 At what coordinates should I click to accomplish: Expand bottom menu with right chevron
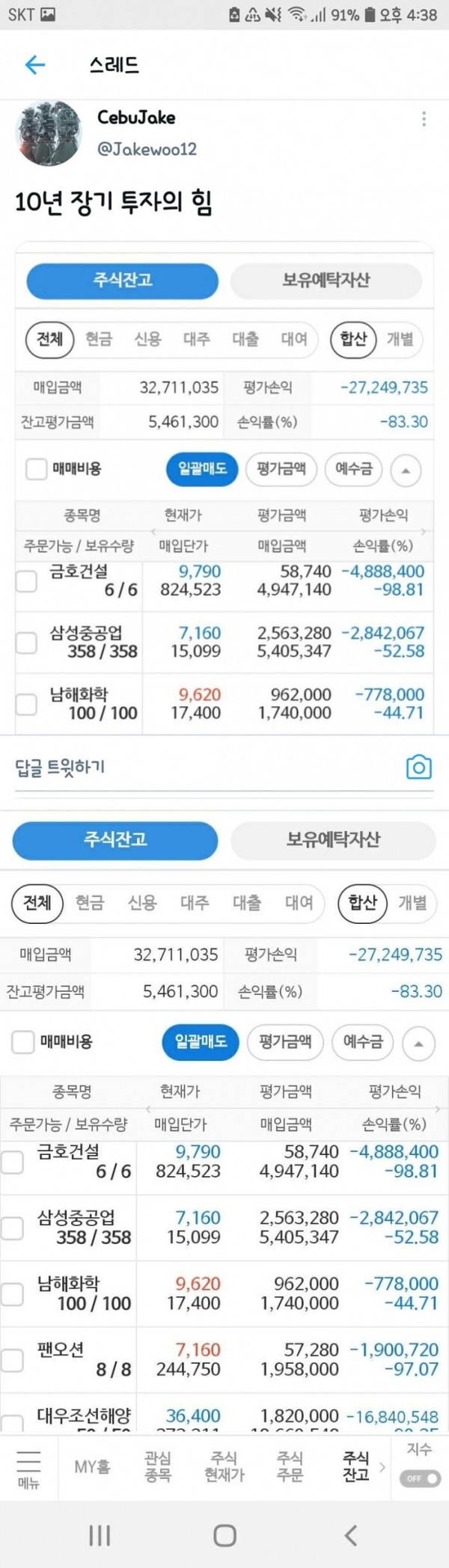tap(382, 1468)
